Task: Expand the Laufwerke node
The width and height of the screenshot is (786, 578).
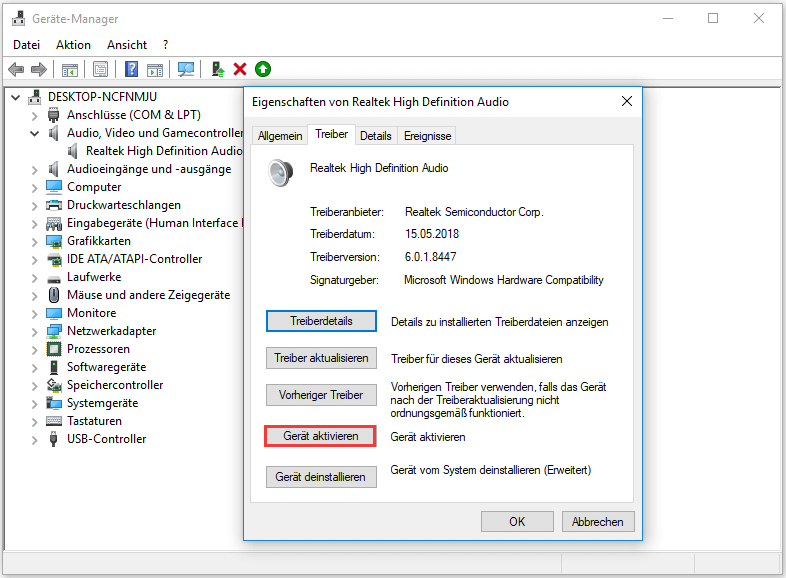Action: coord(34,278)
